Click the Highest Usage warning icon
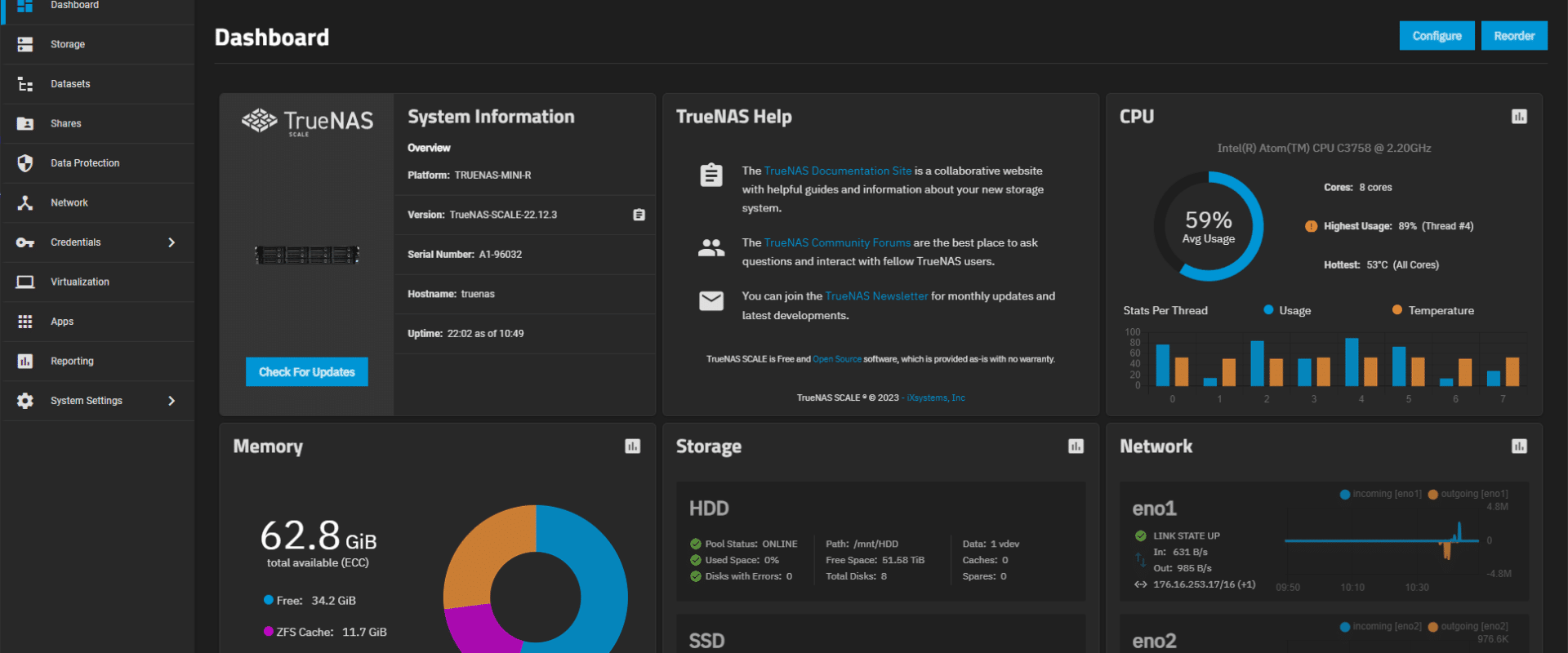The height and width of the screenshot is (653, 1568). click(x=1311, y=226)
